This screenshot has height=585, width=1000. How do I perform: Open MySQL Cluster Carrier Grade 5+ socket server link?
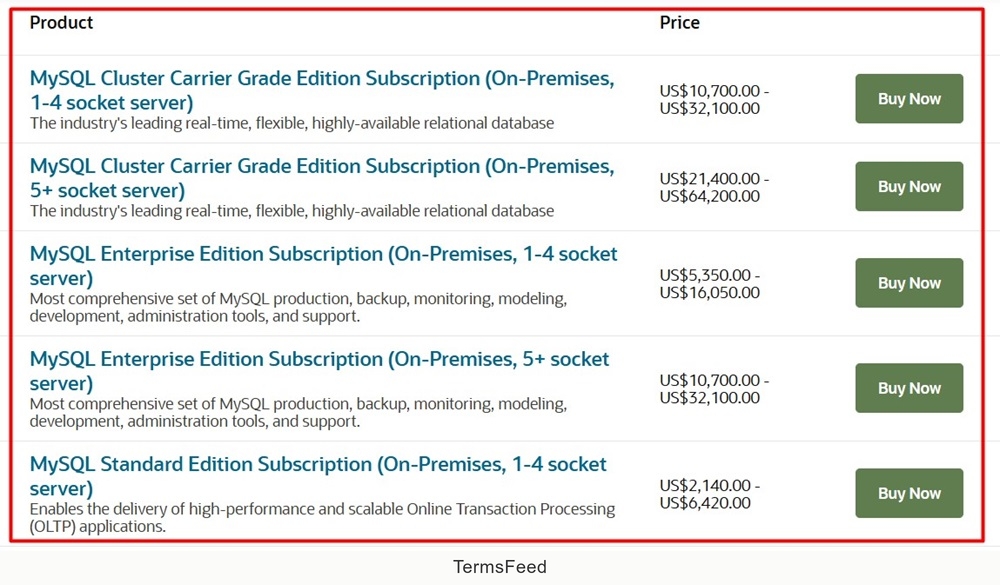321,178
